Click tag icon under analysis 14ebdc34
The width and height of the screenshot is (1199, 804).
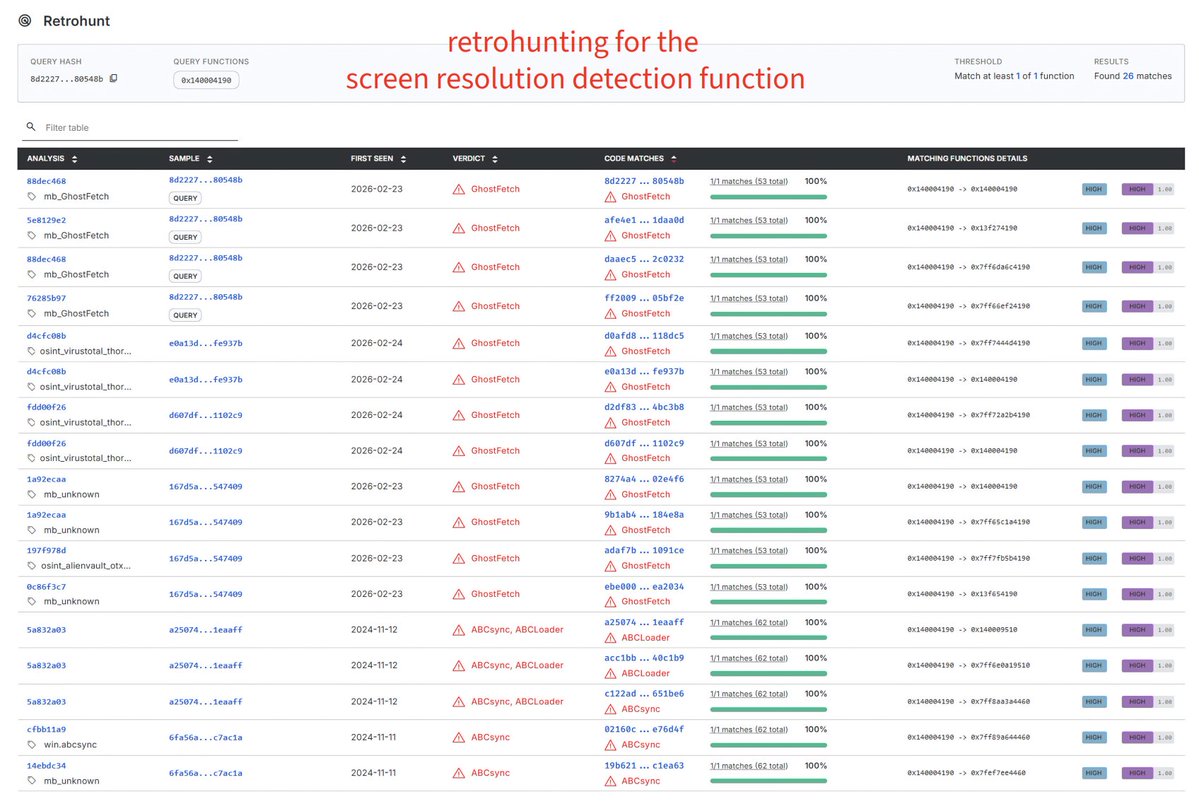pyautogui.click(x=31, y=781)
